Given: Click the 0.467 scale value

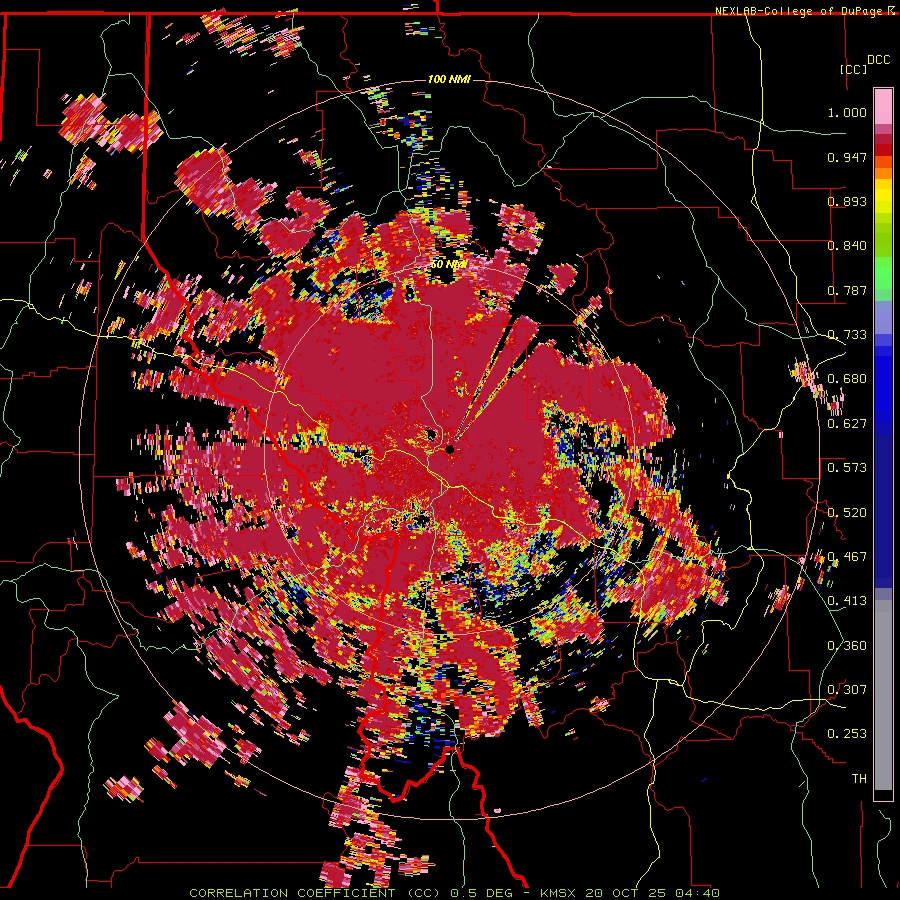Looking at the screenshot, I should (x=847, y=557).
